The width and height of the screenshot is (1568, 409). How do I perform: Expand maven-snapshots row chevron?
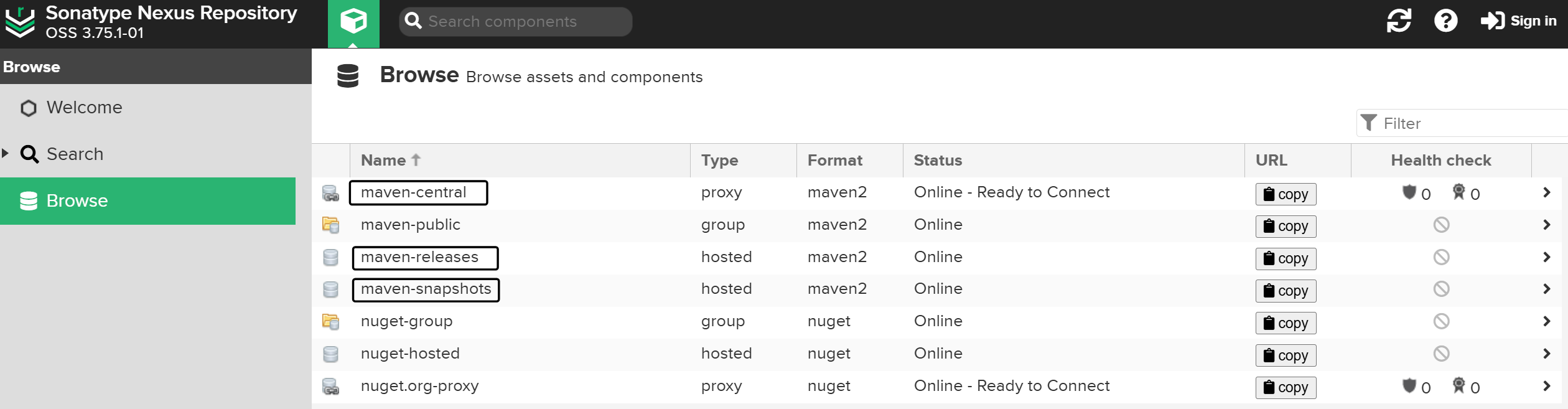pos(1547,289)
